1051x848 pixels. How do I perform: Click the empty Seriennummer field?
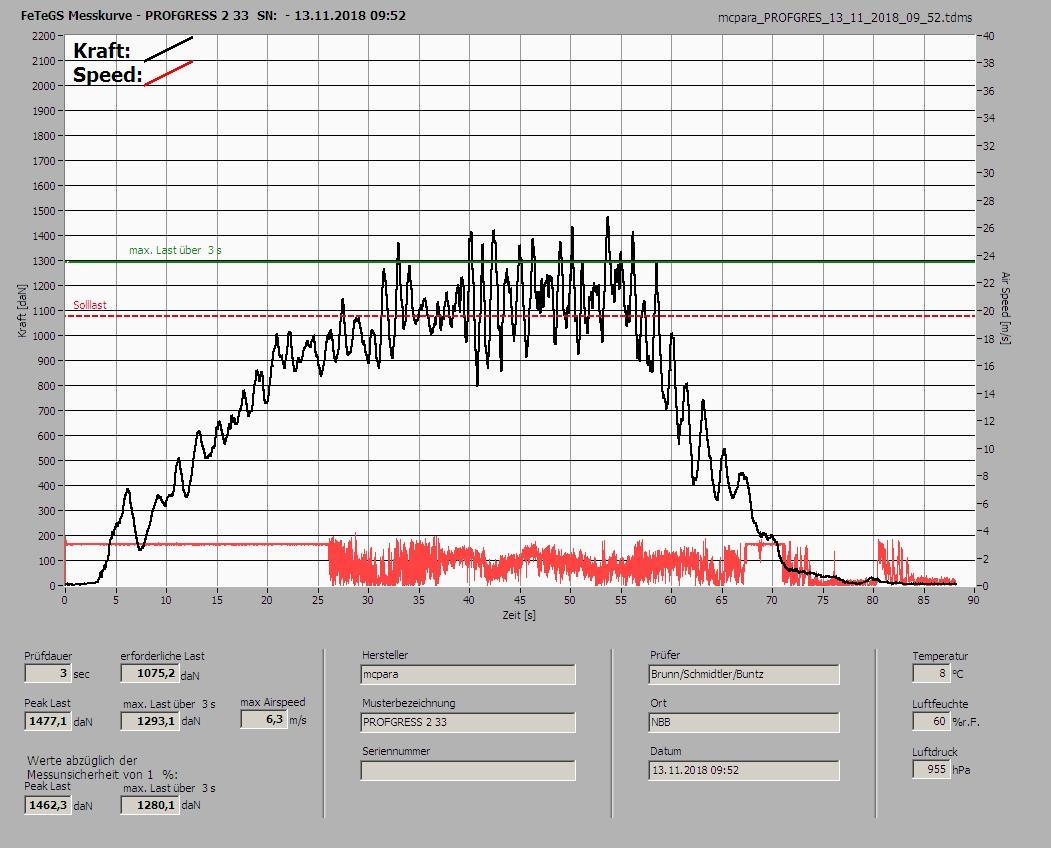click(x=468, y=770)
